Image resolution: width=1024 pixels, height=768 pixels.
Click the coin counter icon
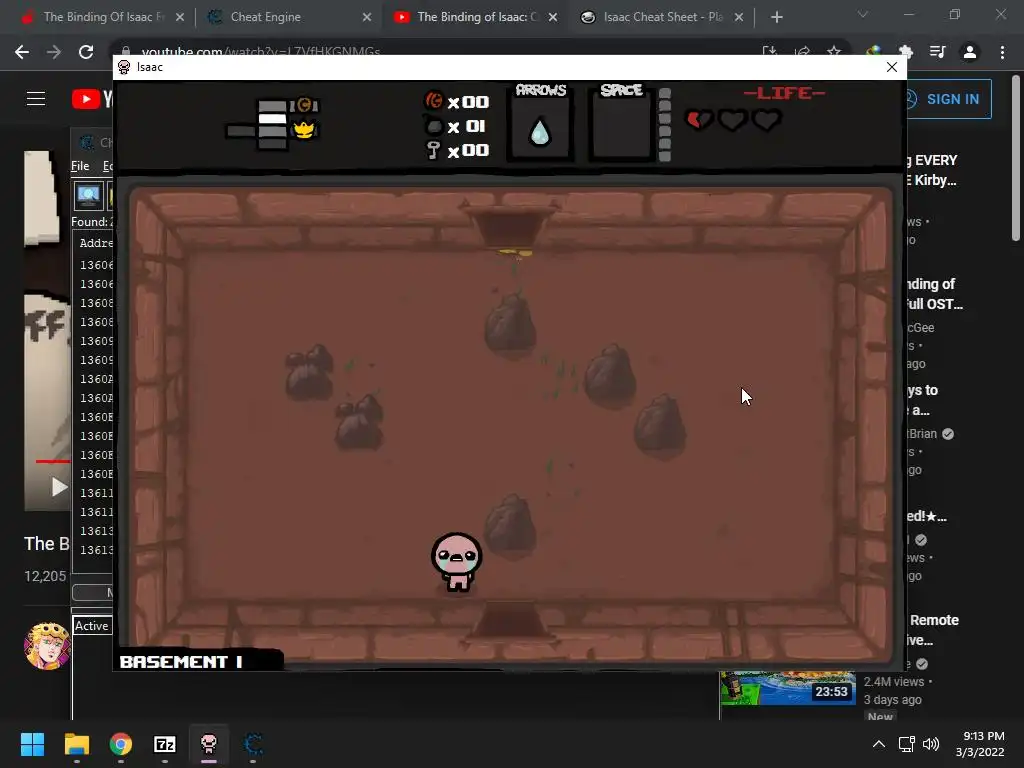[x=434, y=101]
